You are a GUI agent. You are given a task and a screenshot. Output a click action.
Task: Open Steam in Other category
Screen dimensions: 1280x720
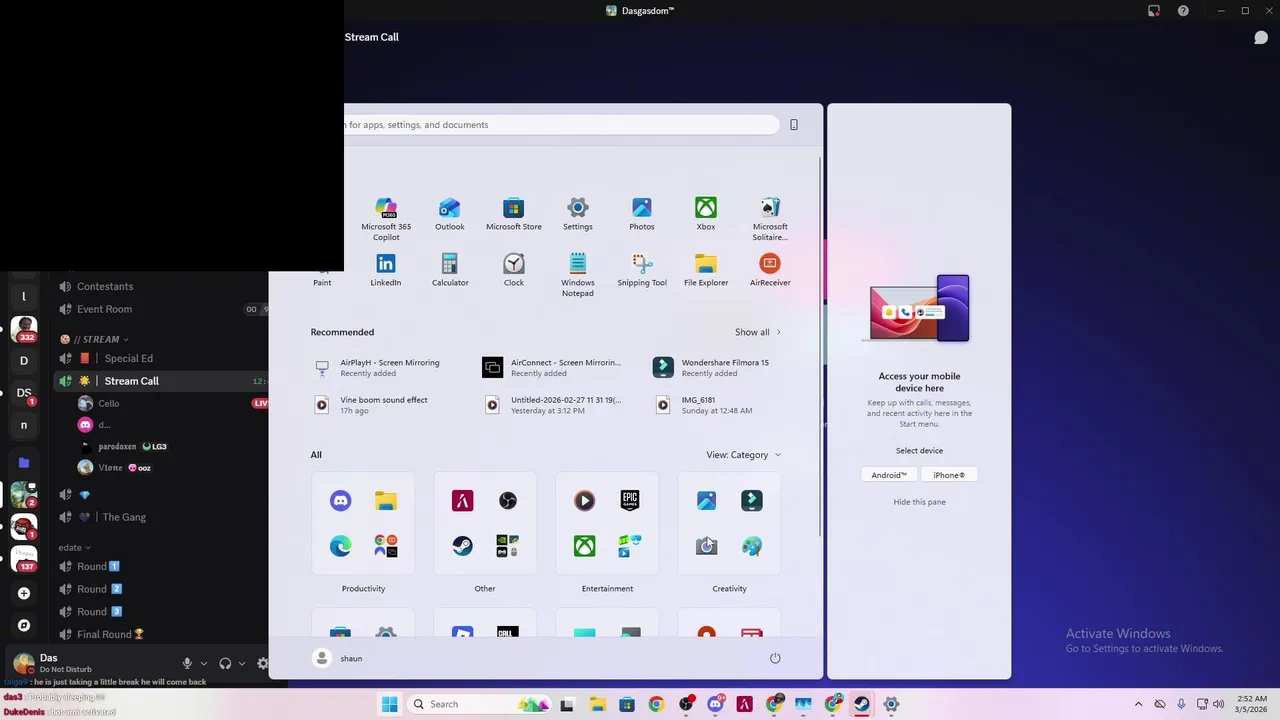[x=462, y=546]
